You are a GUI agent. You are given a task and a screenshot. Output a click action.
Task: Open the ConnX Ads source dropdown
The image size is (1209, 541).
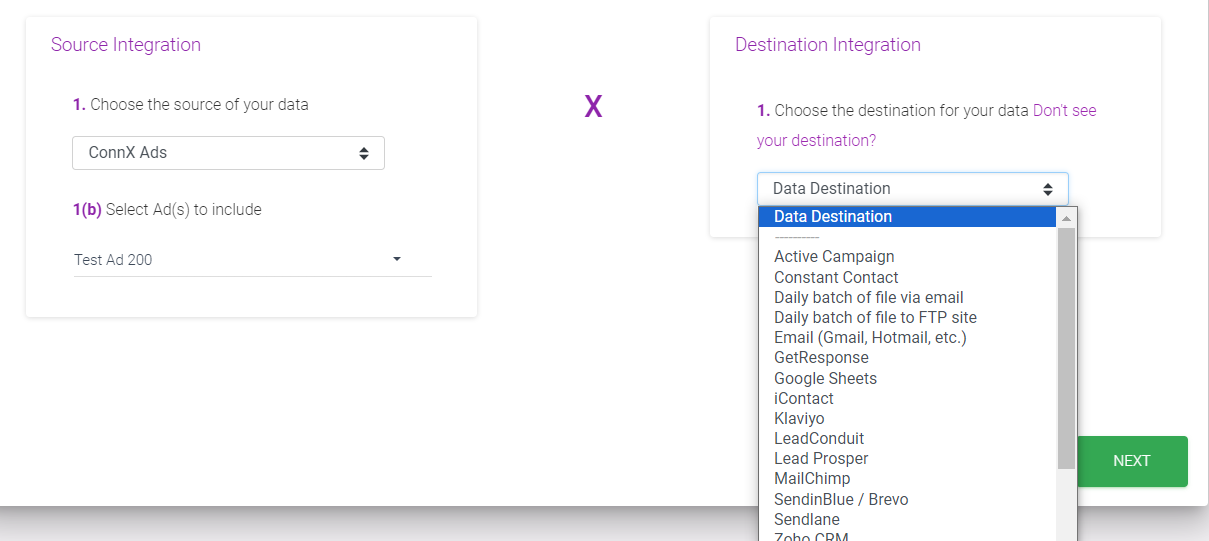228,153
